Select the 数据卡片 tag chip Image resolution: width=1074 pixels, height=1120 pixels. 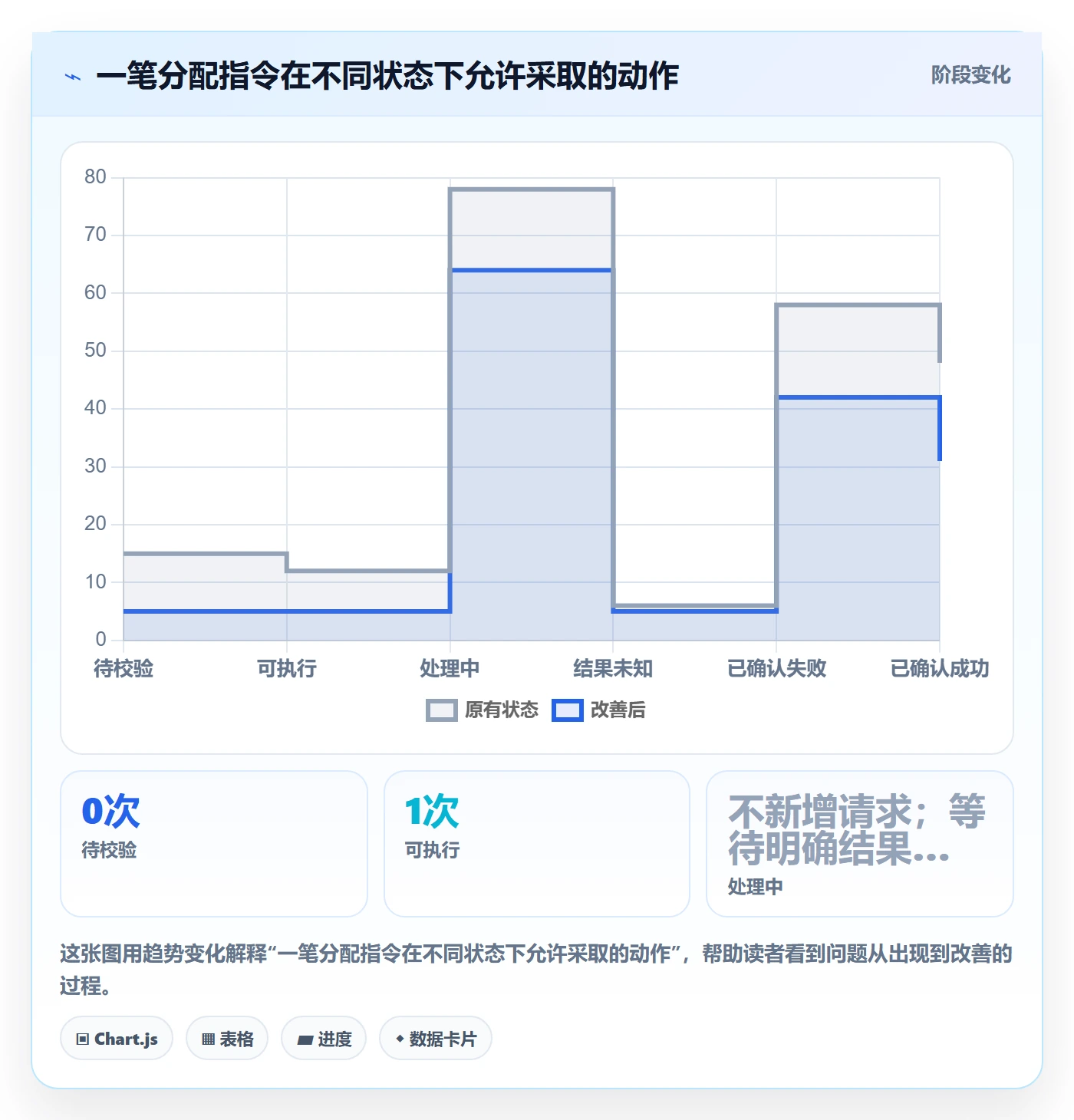point(436,1039)
